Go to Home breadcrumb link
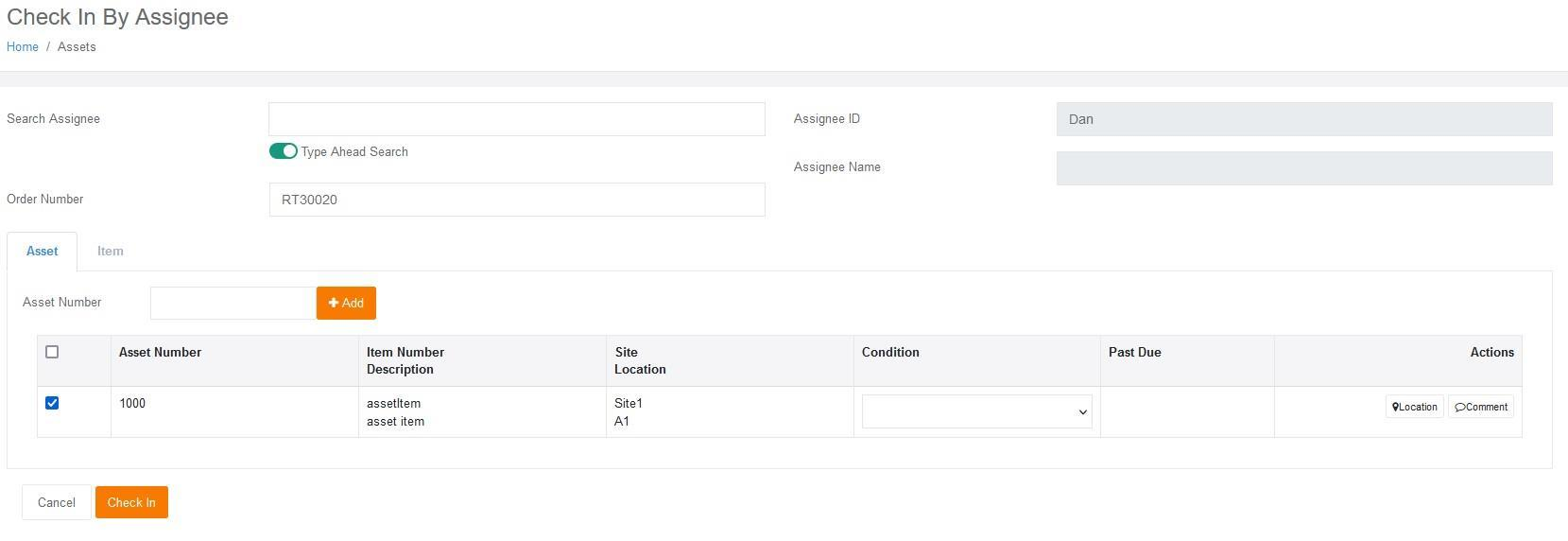Screen dimensions: 1568x541 23,46
